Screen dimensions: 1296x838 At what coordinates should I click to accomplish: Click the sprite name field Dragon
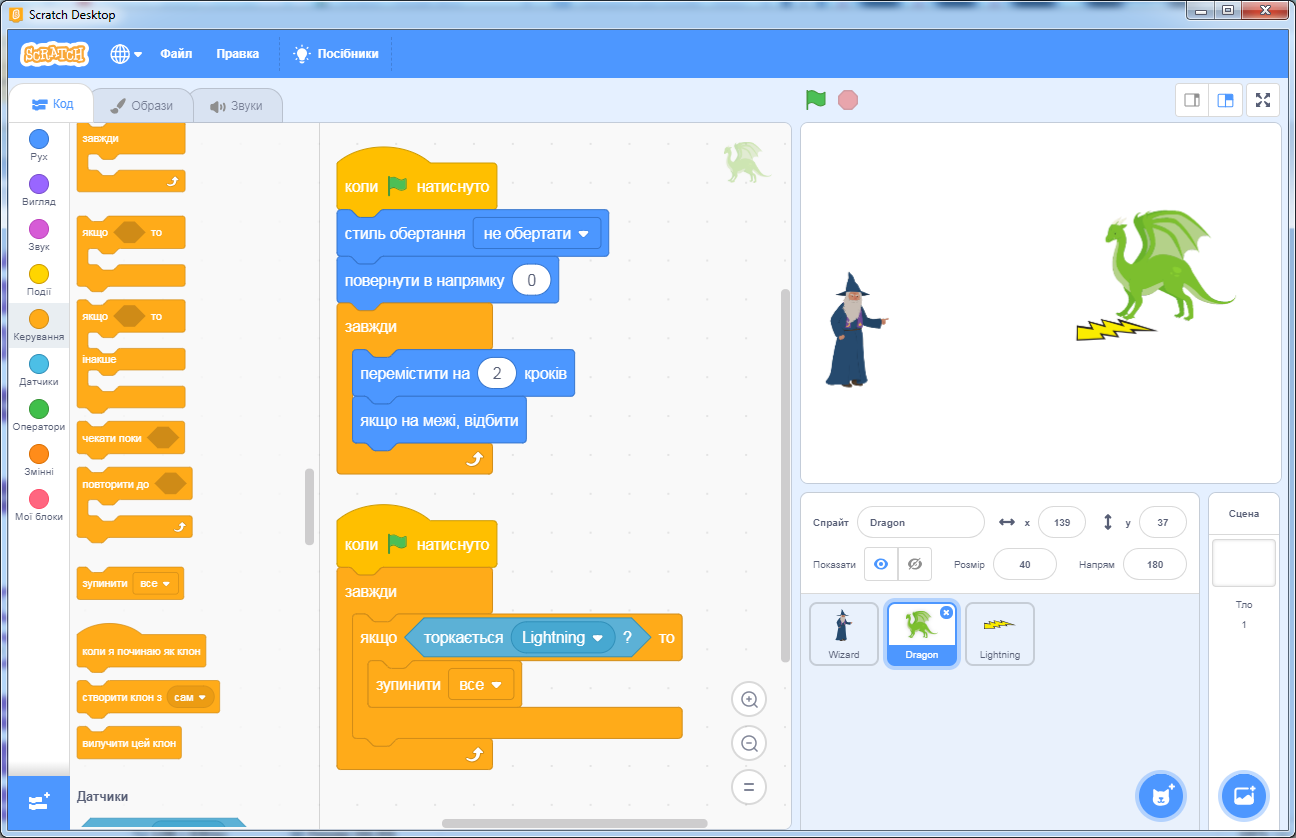click(921, 522)
